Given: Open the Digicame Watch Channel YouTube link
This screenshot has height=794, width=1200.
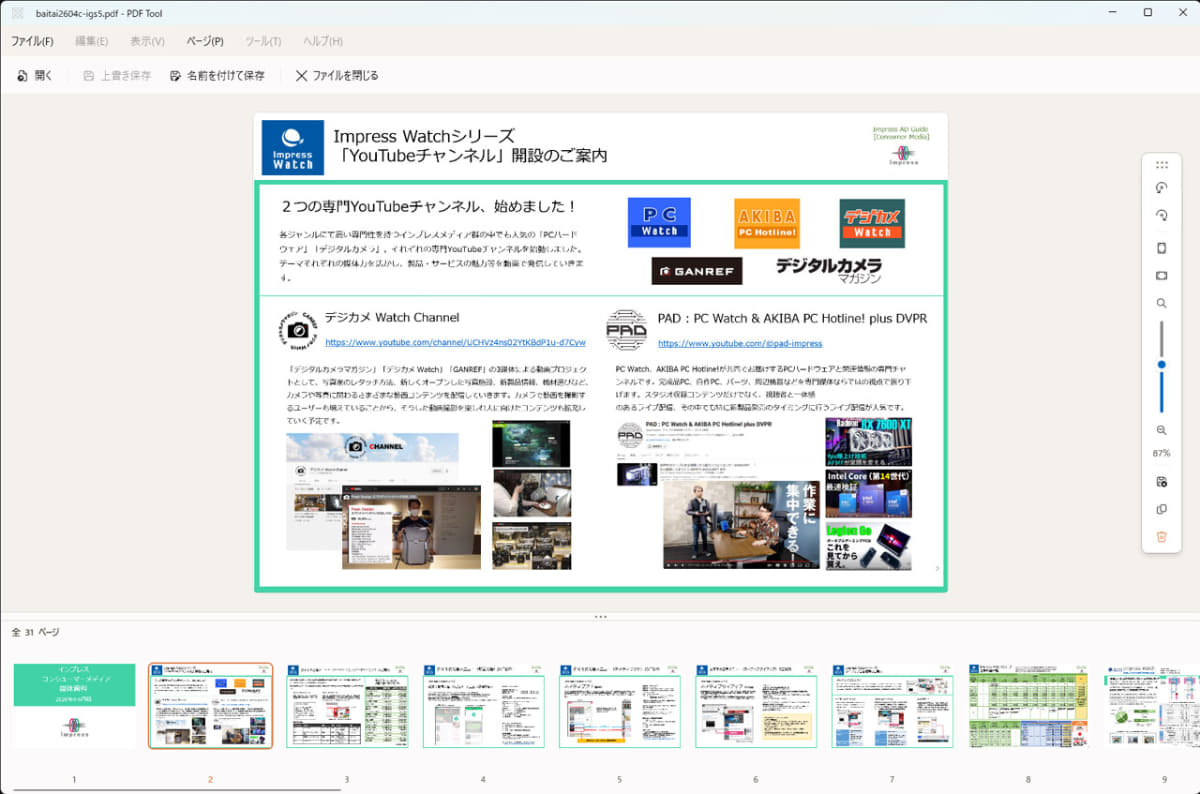Looking at the screenshot, I should pos(455,342).
